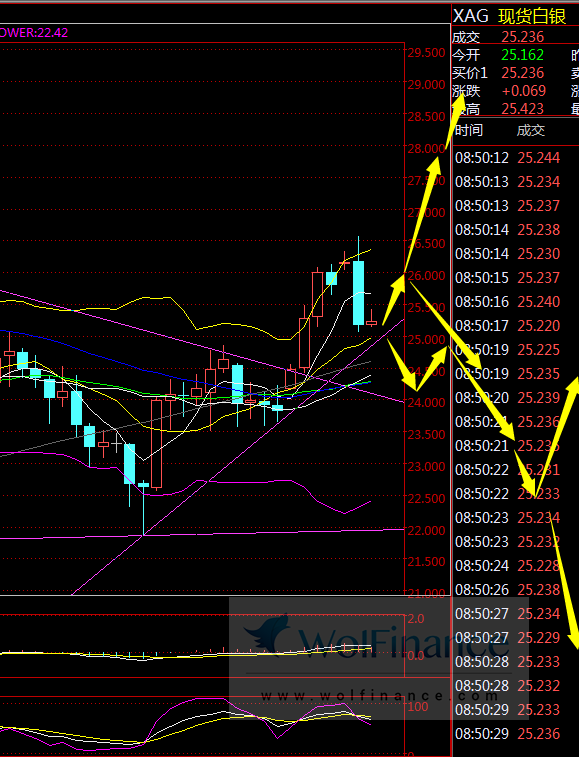This screenshot has height=757, width=579.
Task: Click the 08:50:26 time cell
Action: (x=482, y=590)
